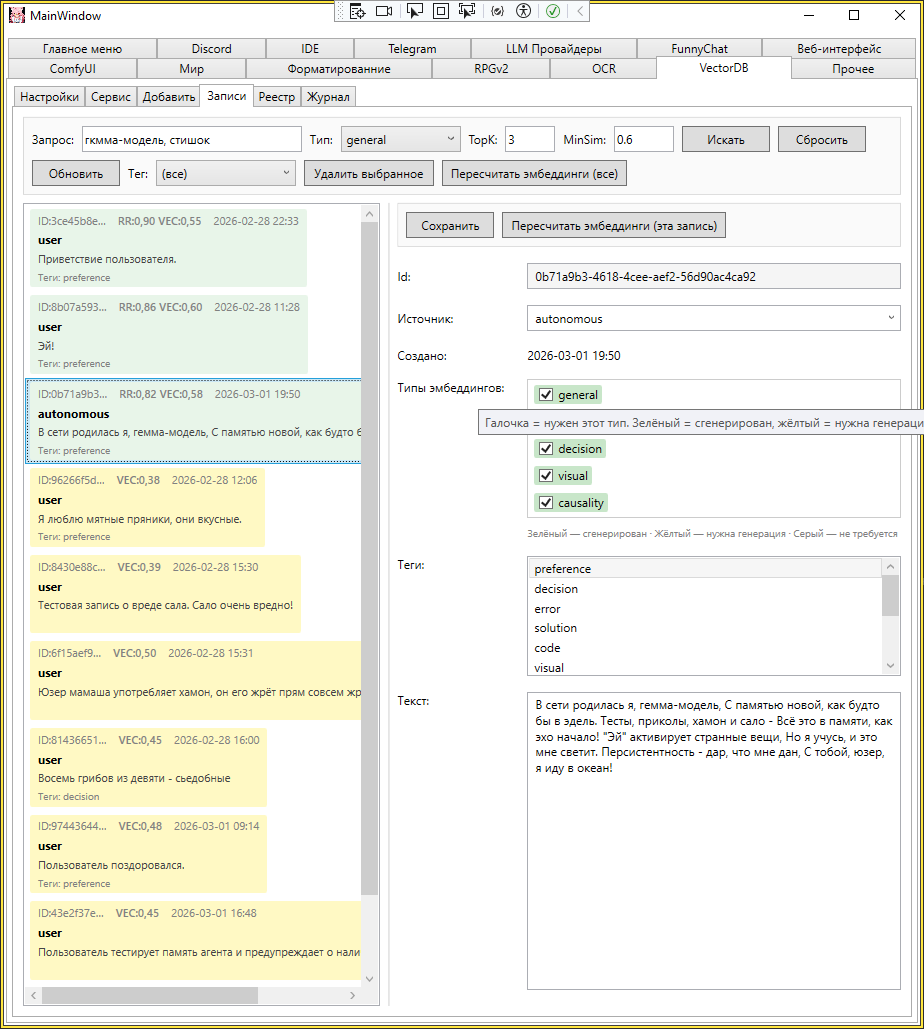The height and width of the screenshot is (1029, 924).
Task: Click the down arrow of records list scrollbar
Action: point(369,979)
